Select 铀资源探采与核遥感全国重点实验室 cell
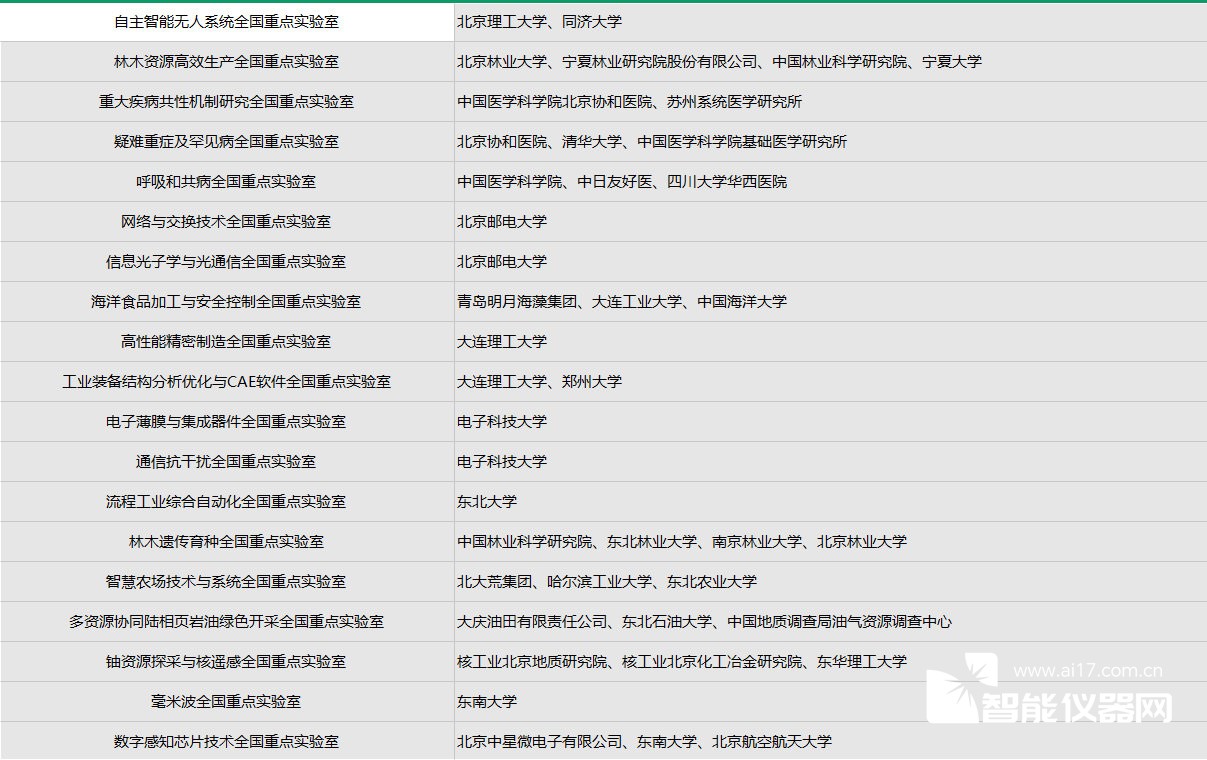Screen dimensions: 1207x760 coord(227,661)
